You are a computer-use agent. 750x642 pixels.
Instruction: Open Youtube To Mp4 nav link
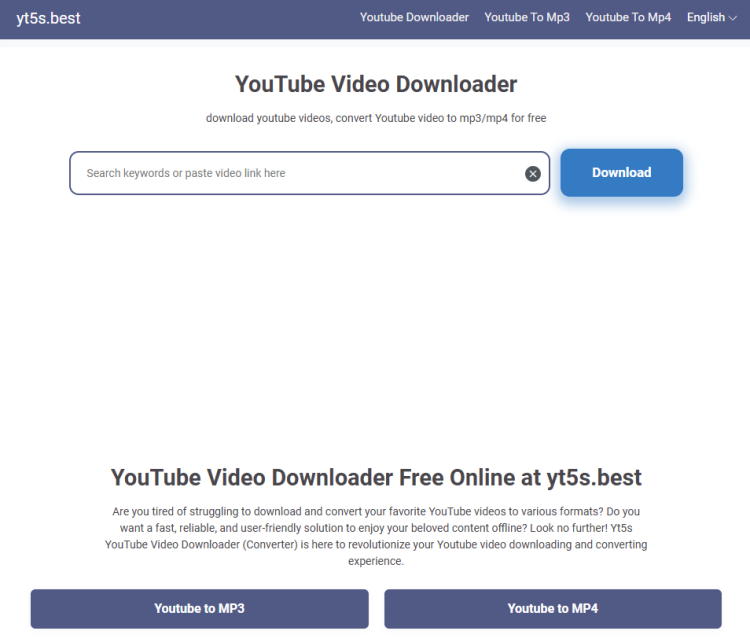tap(628, 17)
